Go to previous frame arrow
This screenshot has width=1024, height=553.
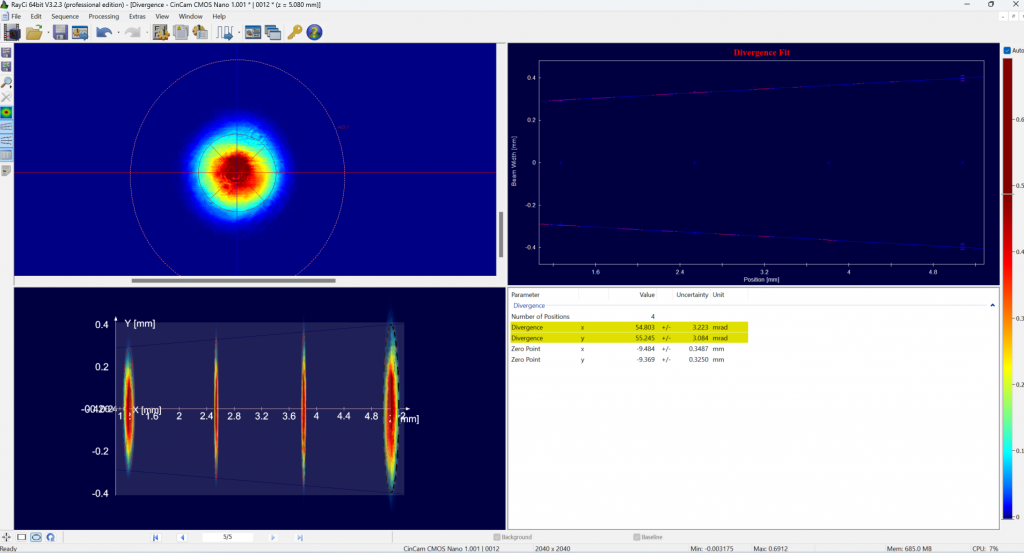click(x=182, y=537)
